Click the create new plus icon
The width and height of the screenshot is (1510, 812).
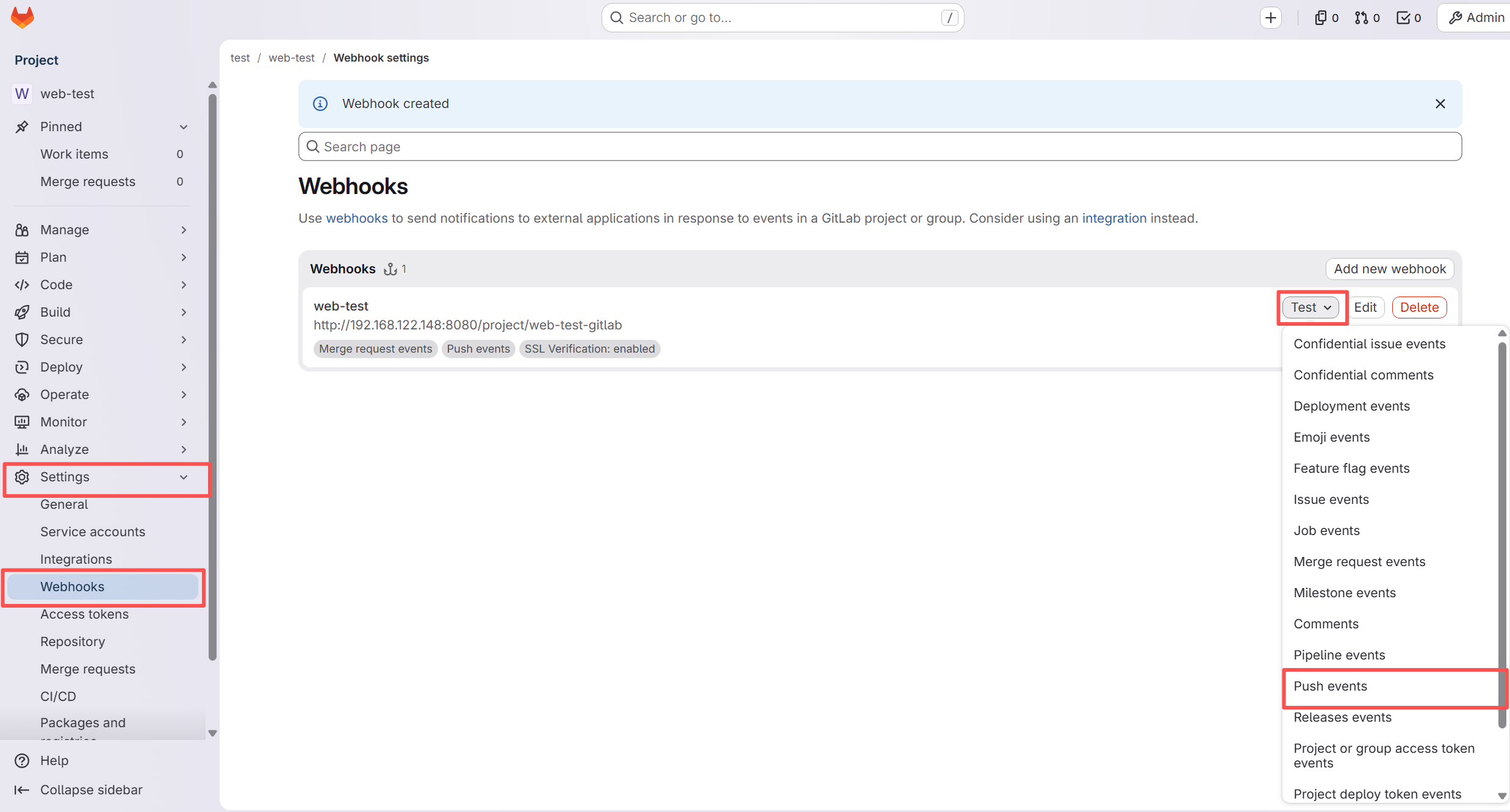pyautogui.click(x=1271, y=18)
